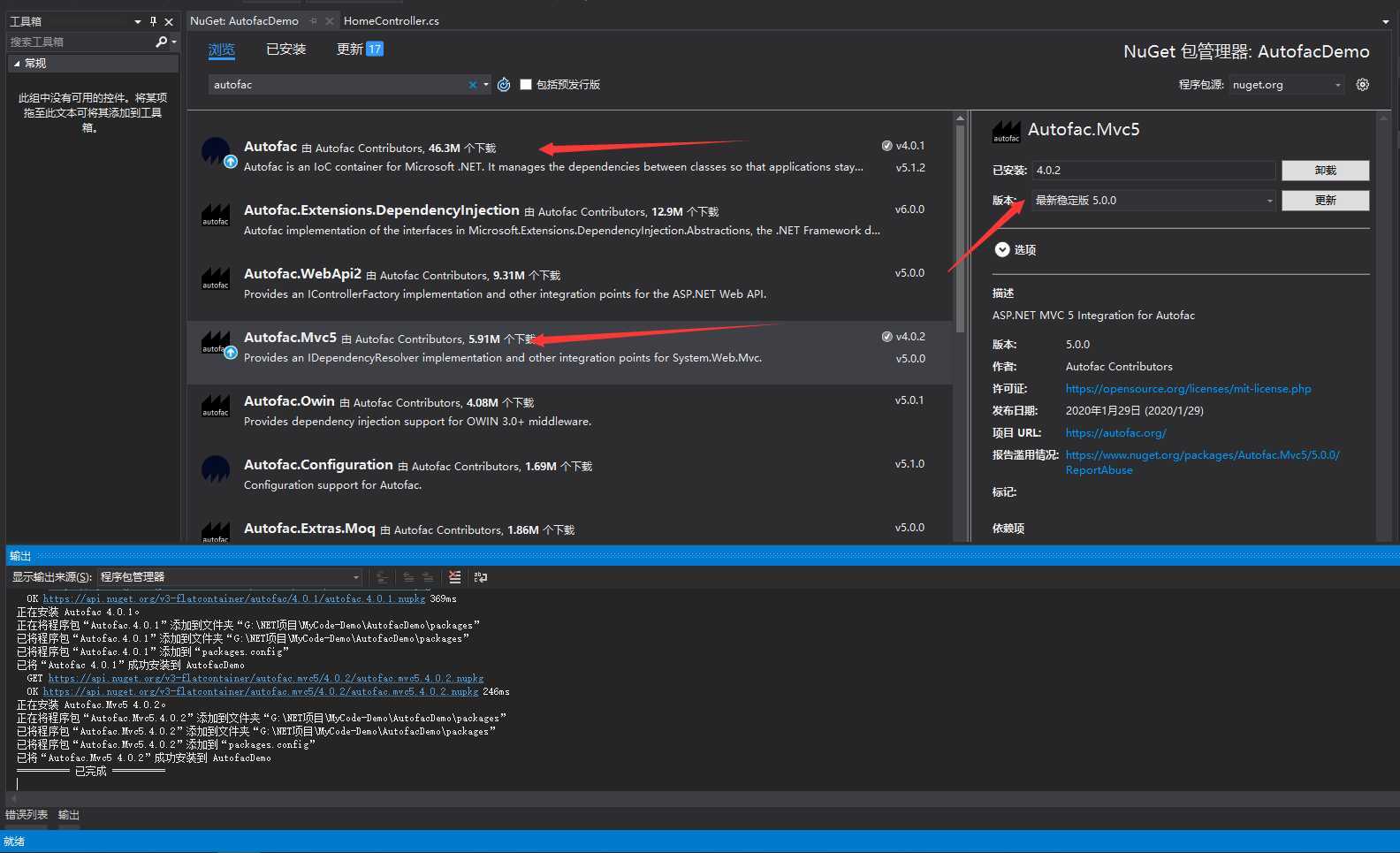
Task: Click the Autofac.Extensions.DependencyInjection logo
Action: tap(216, 214)
